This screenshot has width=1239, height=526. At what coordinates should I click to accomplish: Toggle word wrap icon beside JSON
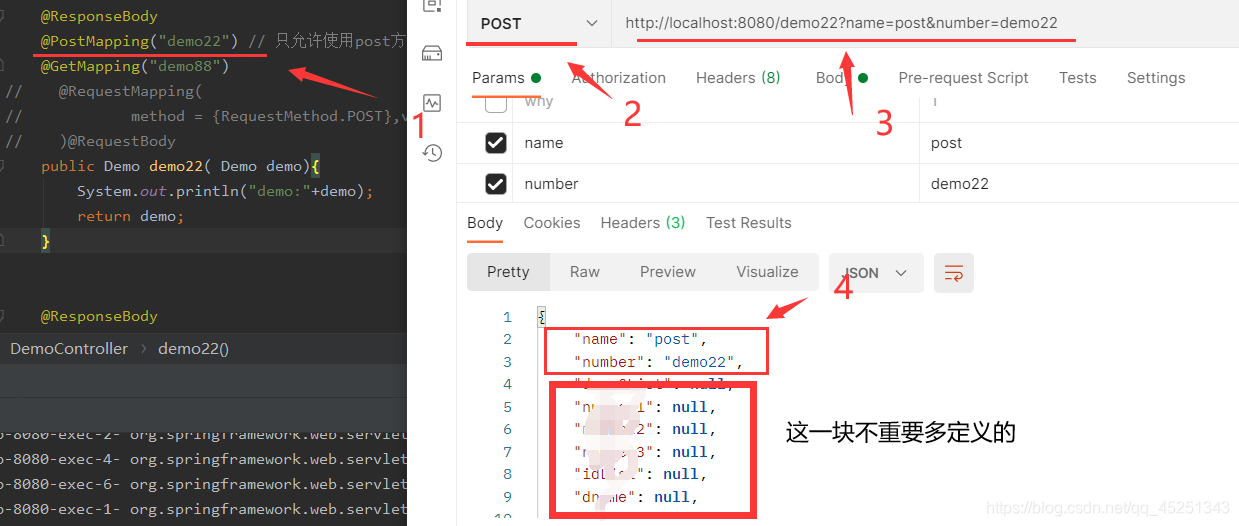[954, 273]
